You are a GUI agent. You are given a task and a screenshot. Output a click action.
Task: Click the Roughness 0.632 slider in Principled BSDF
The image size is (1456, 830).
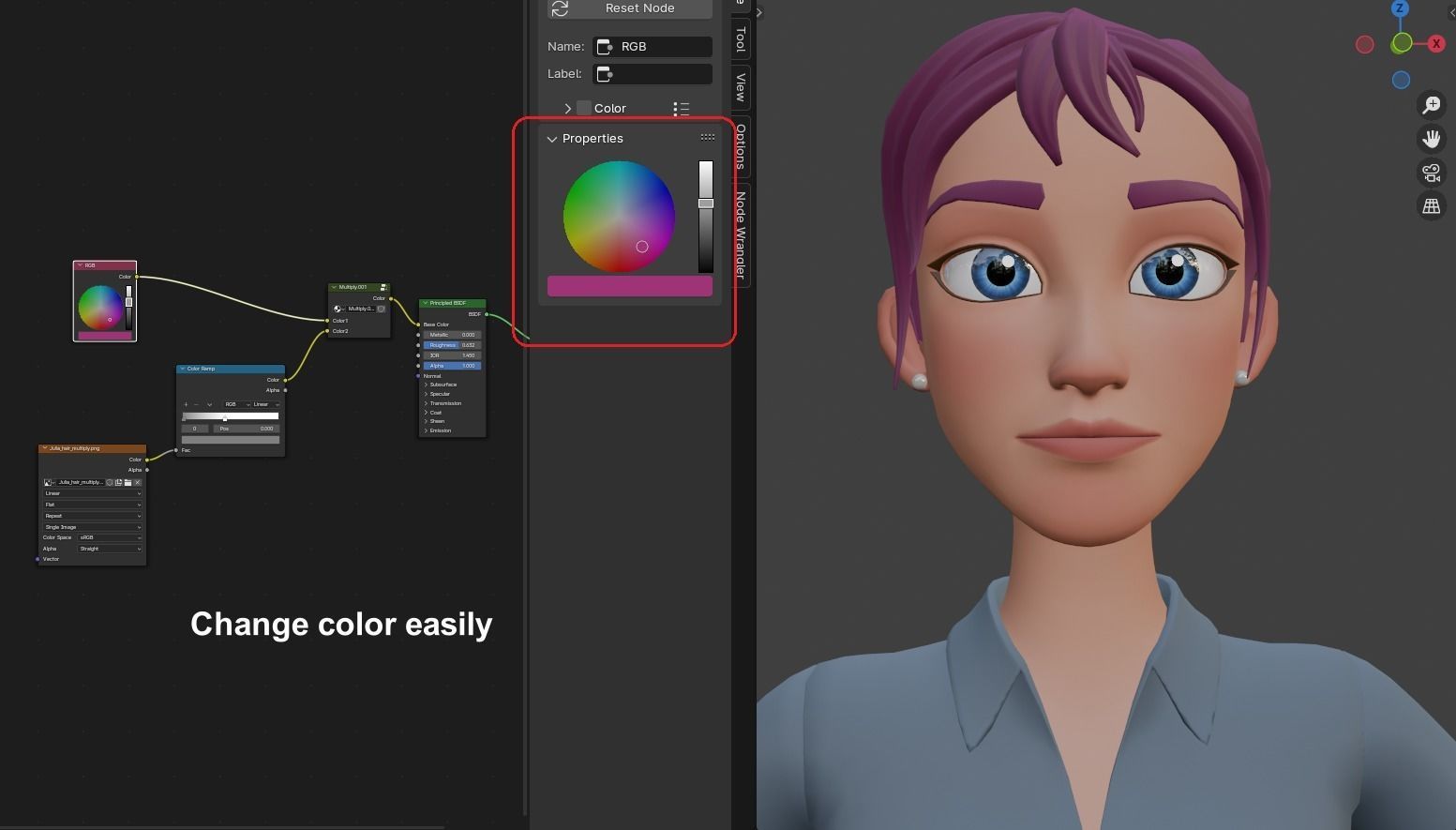coord(452,345)
